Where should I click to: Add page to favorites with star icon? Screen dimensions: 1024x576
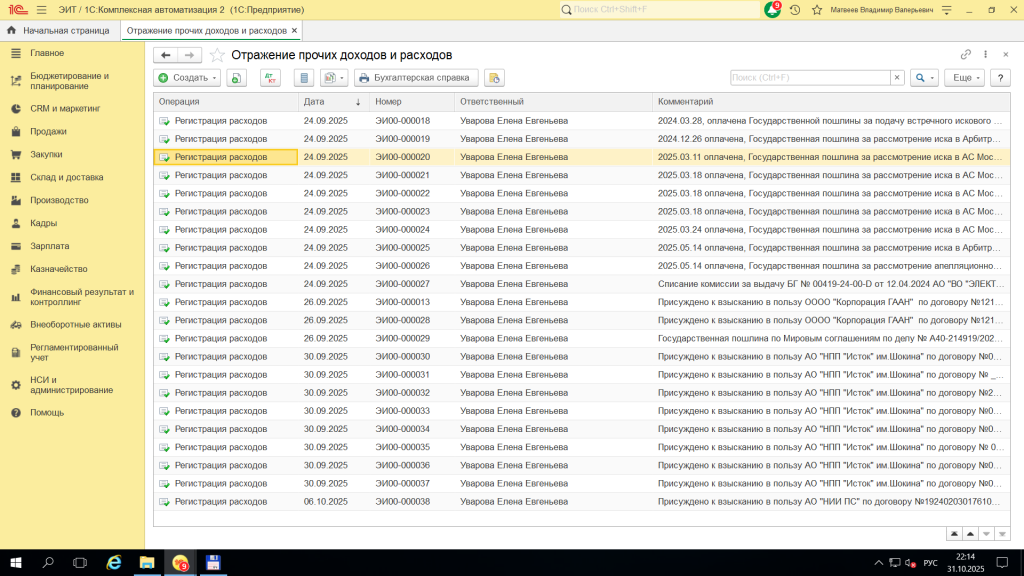[217, 55]
